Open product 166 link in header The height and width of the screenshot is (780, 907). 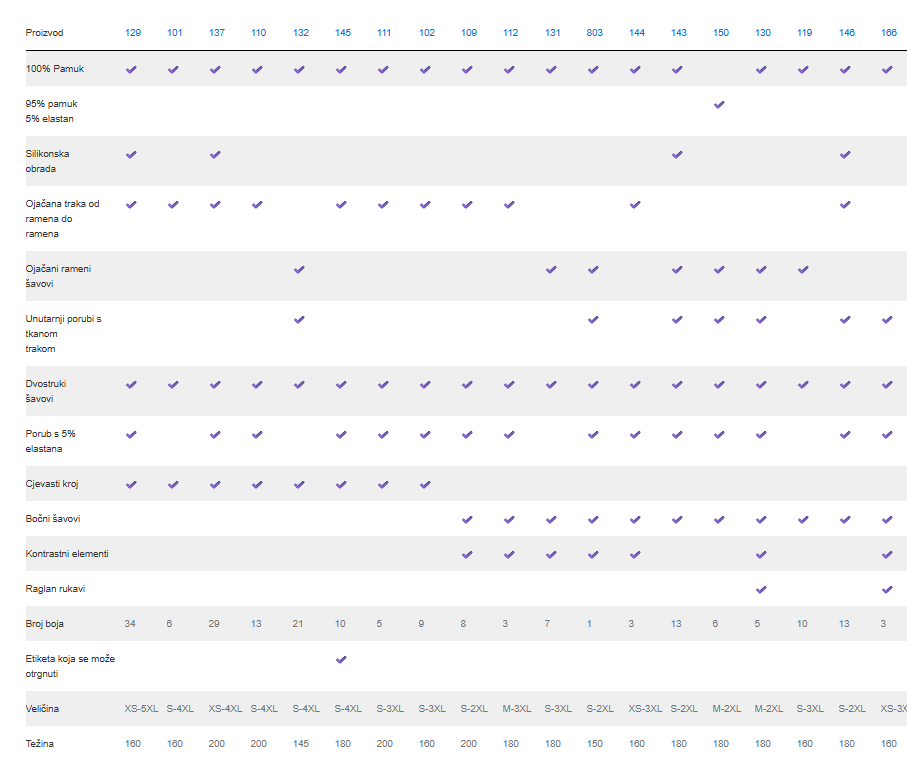(x=888, y=33)
